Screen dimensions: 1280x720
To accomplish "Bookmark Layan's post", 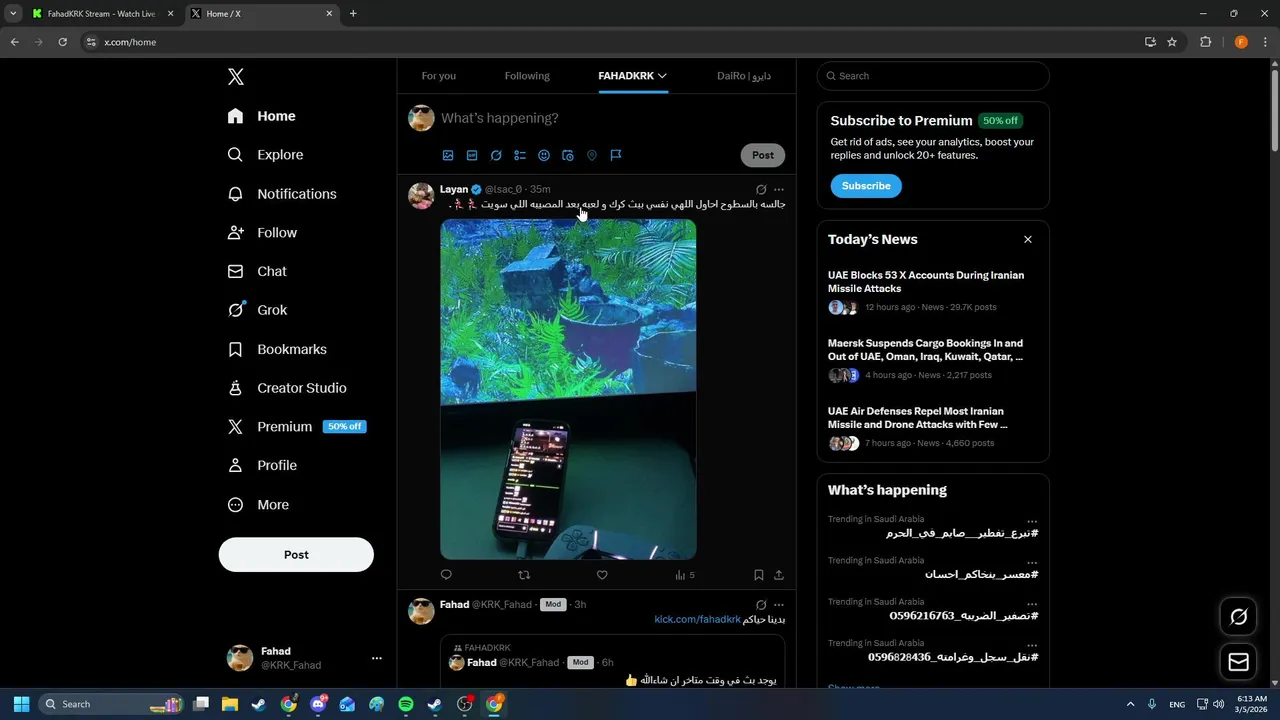I will pos(759,575).
